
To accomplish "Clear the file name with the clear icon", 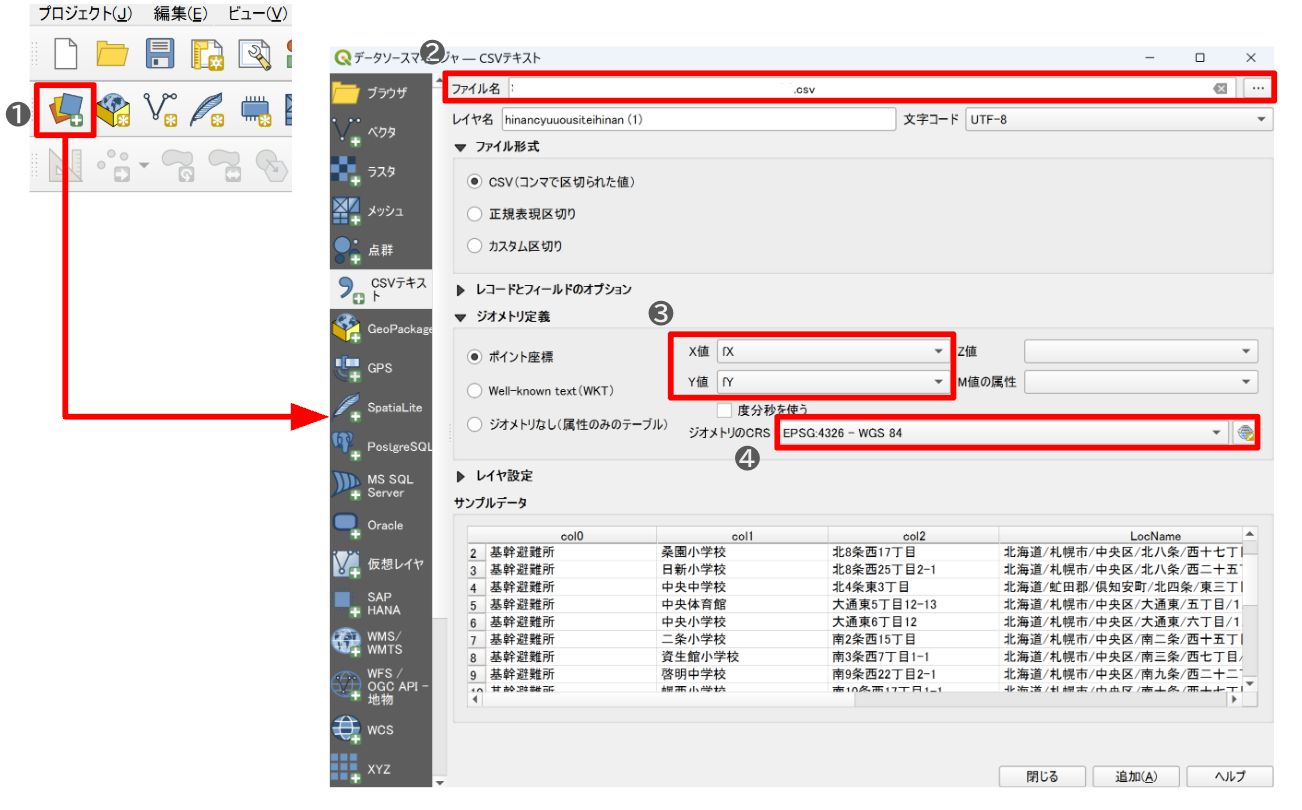I will pos(1220,88).
